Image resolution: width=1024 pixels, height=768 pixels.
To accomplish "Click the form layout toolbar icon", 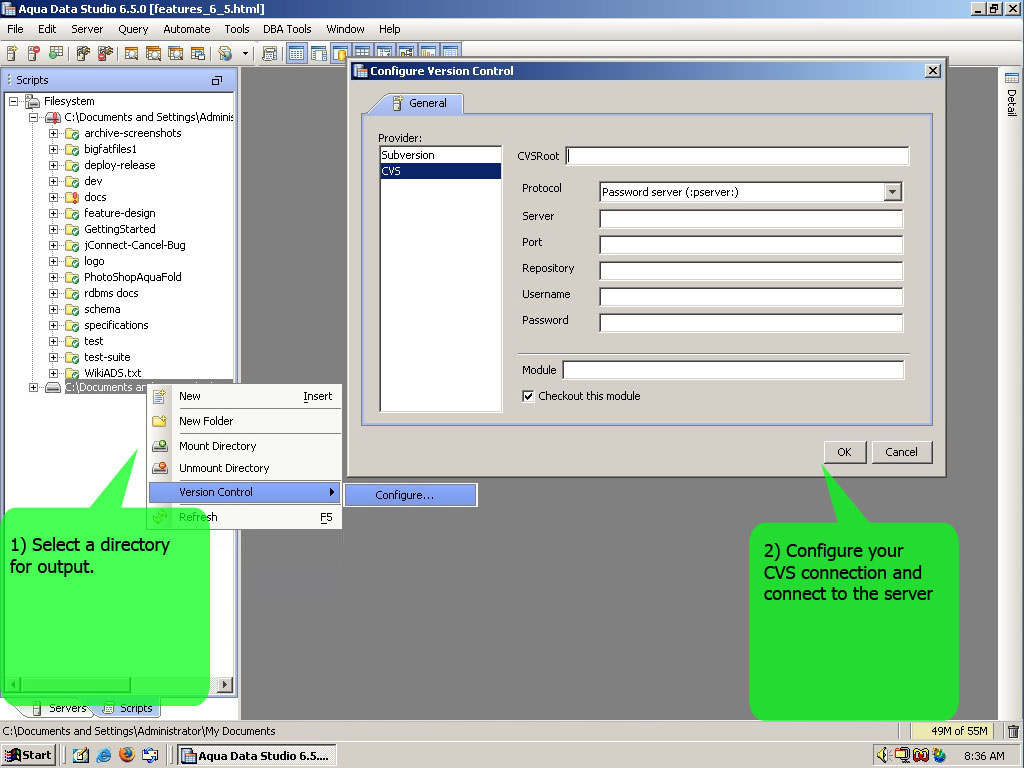I will (x=319, y=54).
